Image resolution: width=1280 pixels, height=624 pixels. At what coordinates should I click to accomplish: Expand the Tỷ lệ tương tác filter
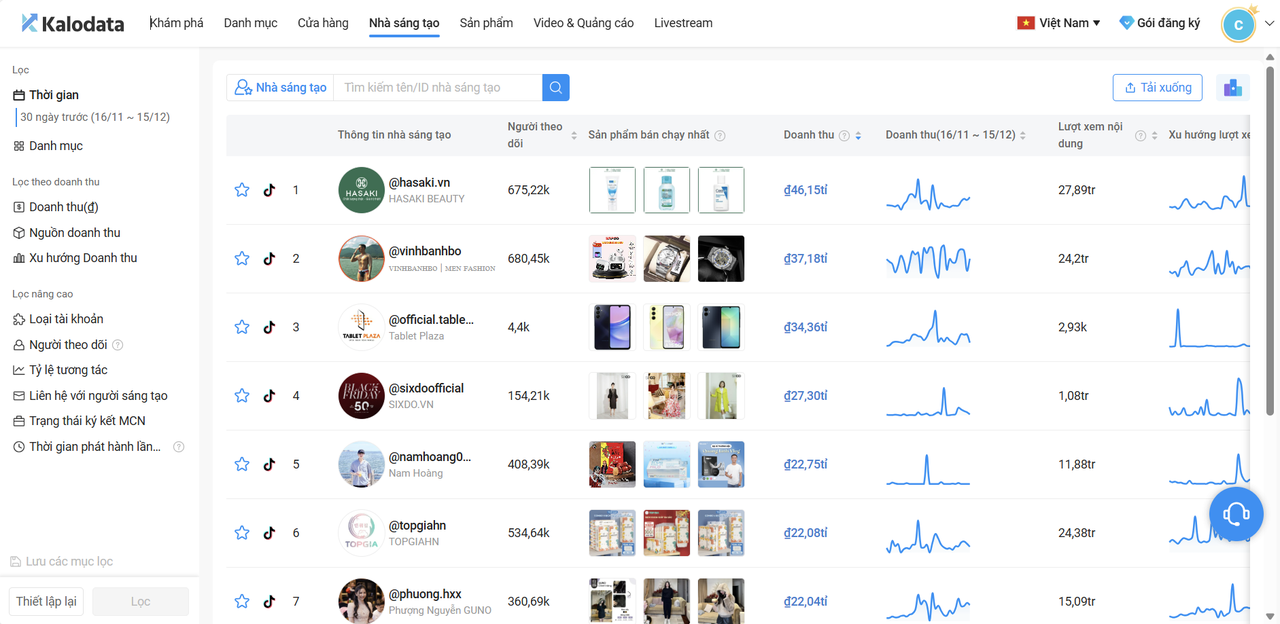[60, 370]
